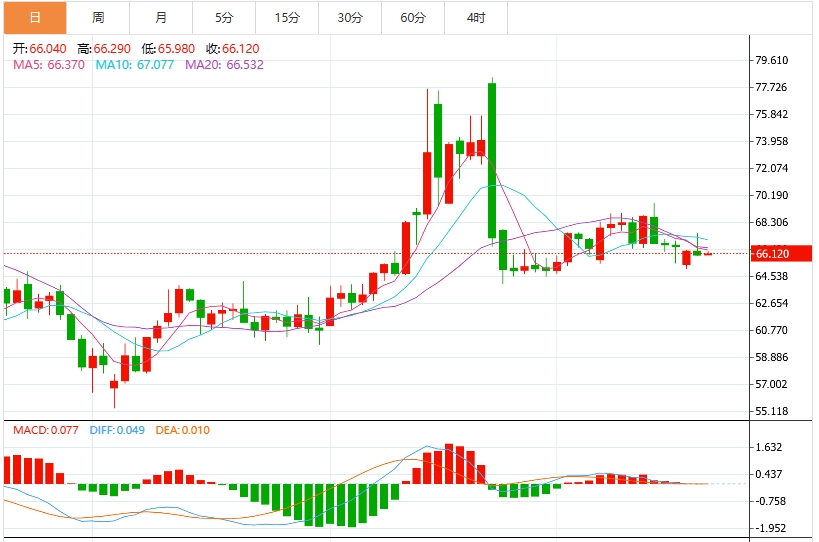This screenshot has width=819, height=542.
Task: Click the opening price 66.040 value
Action: [48, 49]
